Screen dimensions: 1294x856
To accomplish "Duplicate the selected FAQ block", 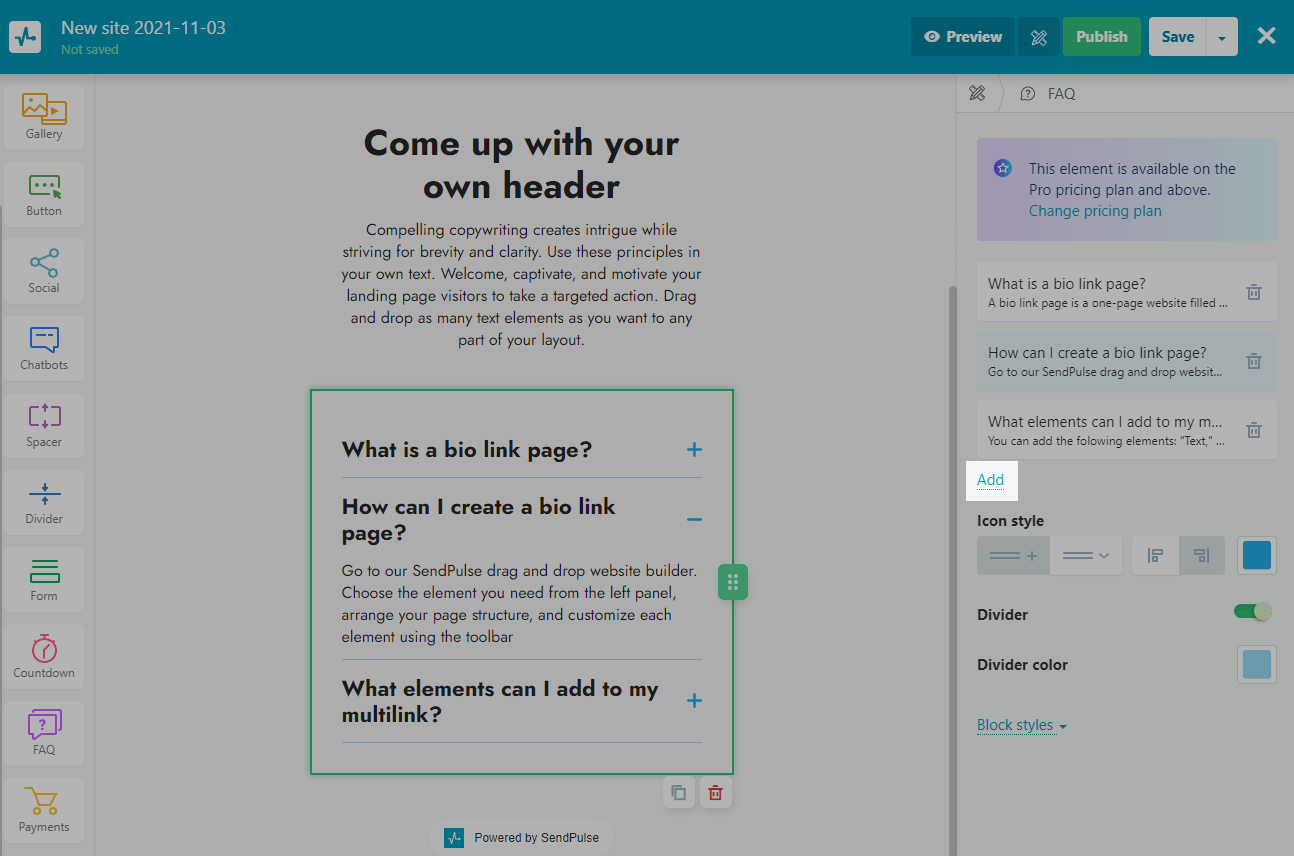I will (x=679, y=793).
